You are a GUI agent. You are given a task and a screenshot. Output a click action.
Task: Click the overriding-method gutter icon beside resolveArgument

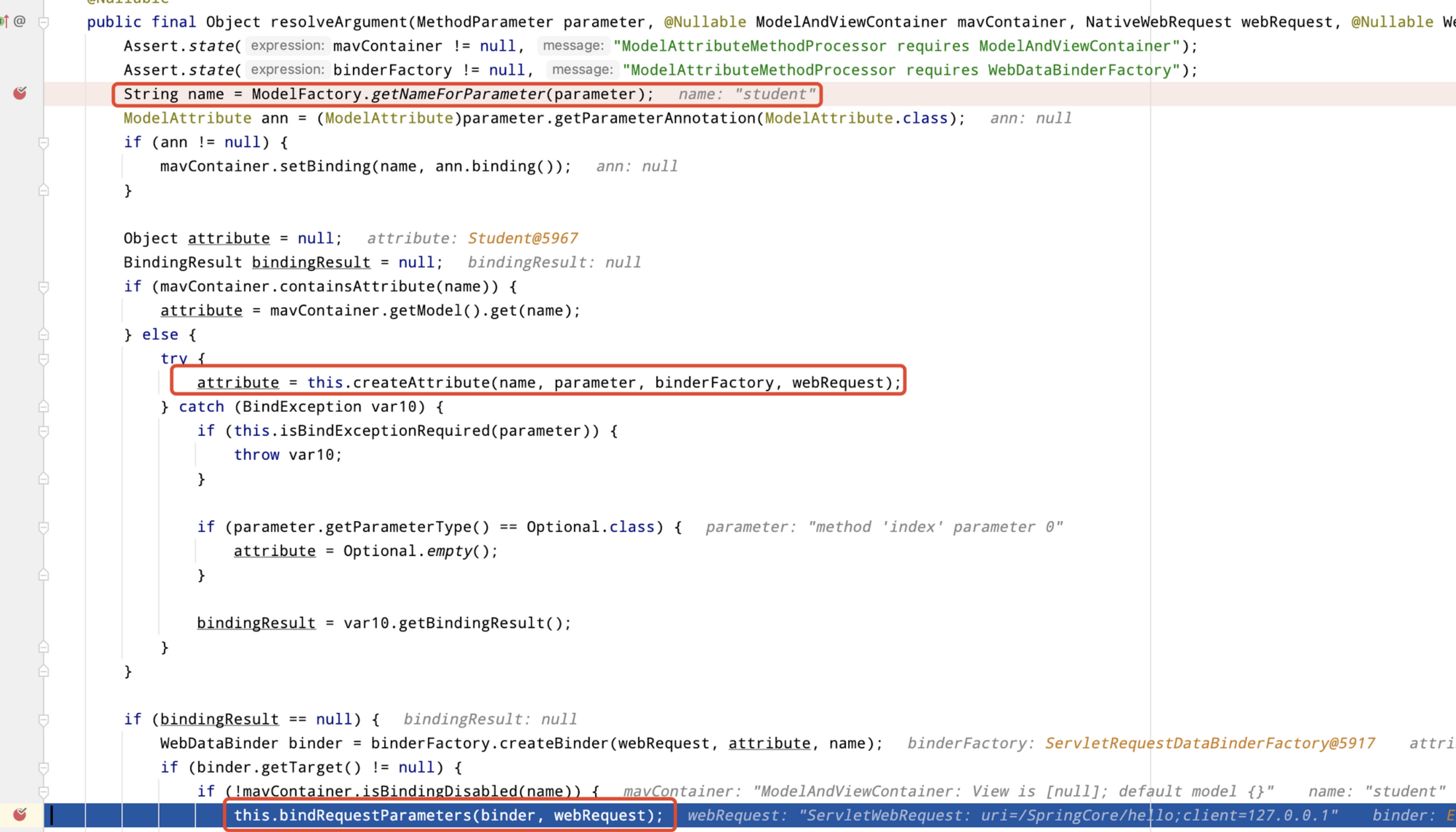[4, 22]
